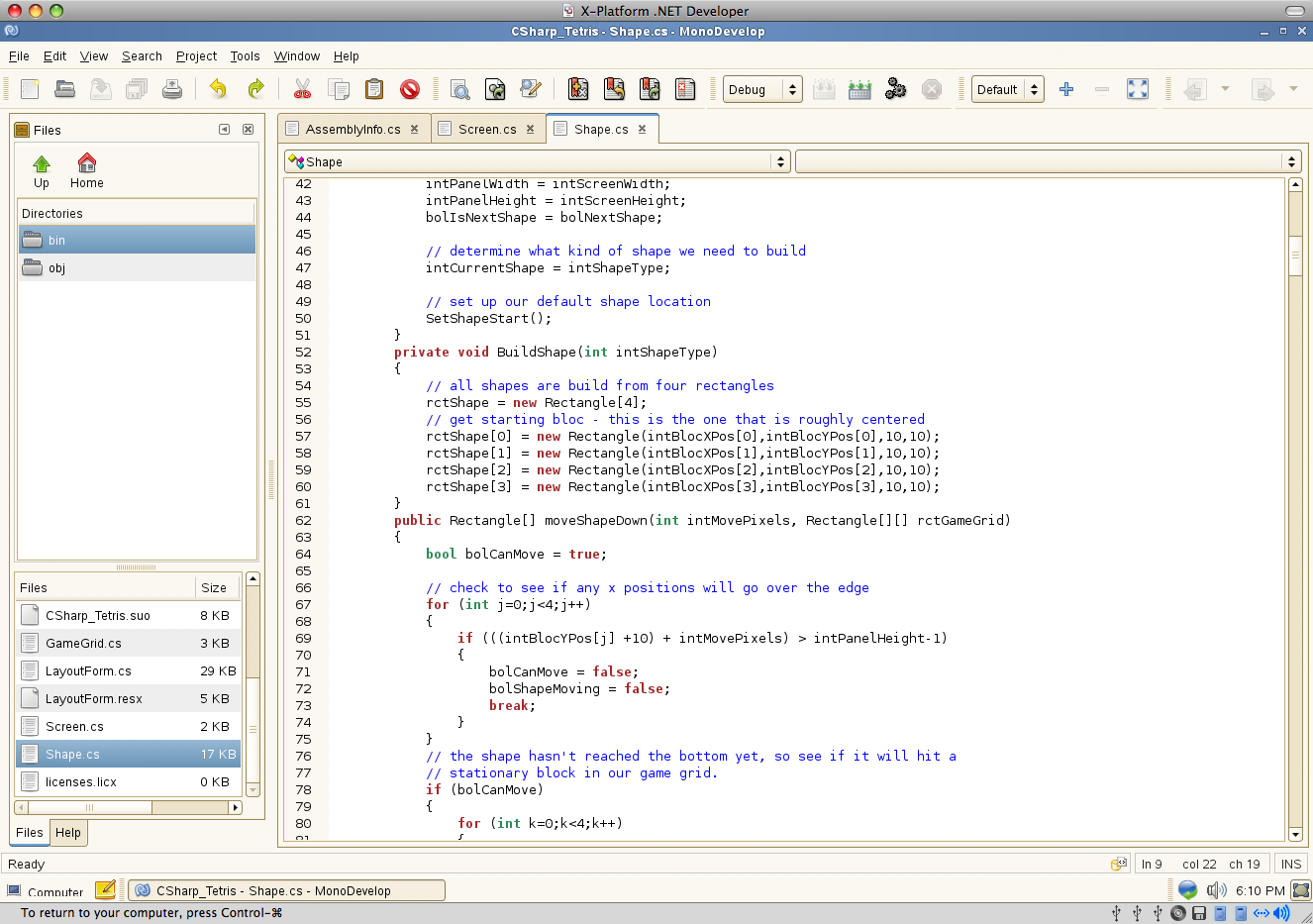Viewport: 1313px width, 924px height.
Task: Switch to the Screen.cs tab
Action: pyautogui.click(x=487, y=130)
